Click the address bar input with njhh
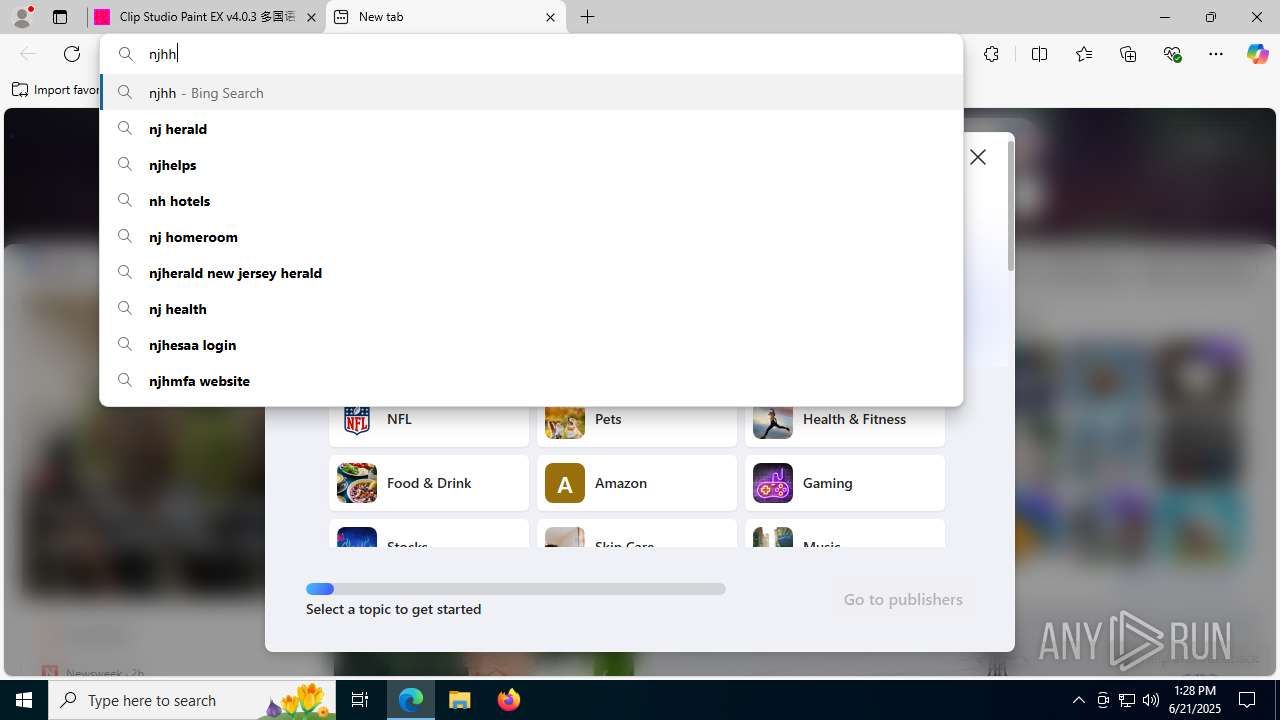1280x720 pixels. [531, 54]
